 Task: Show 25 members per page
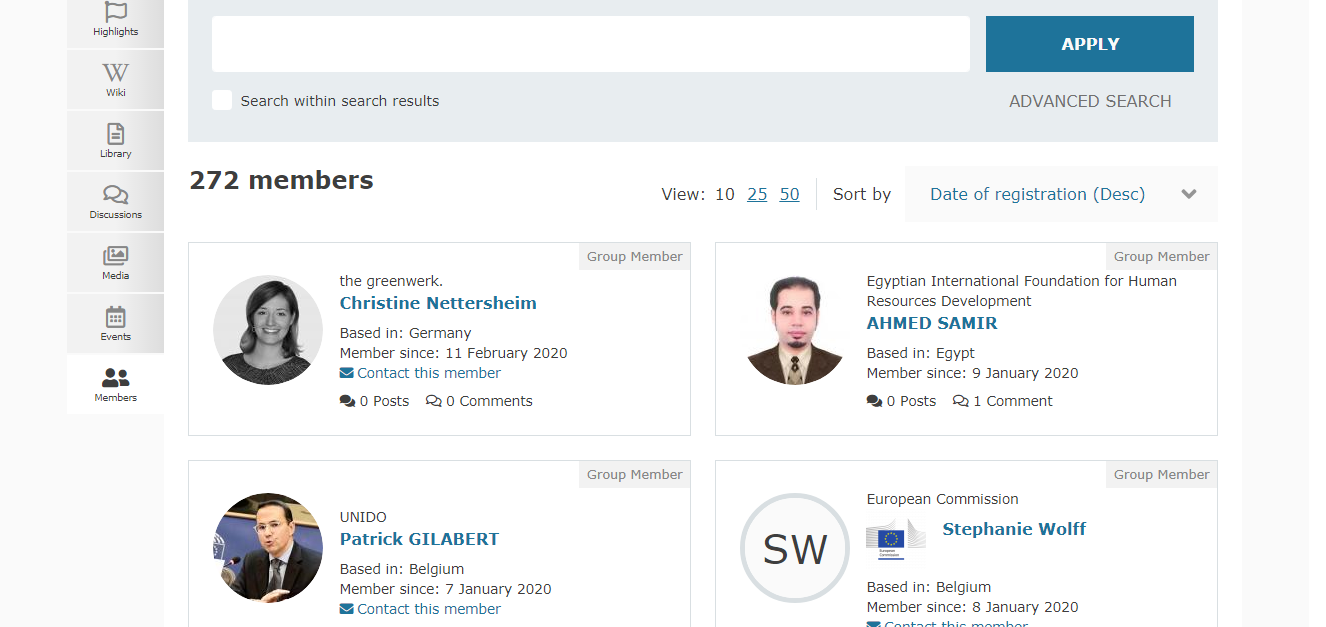point(757,194)
